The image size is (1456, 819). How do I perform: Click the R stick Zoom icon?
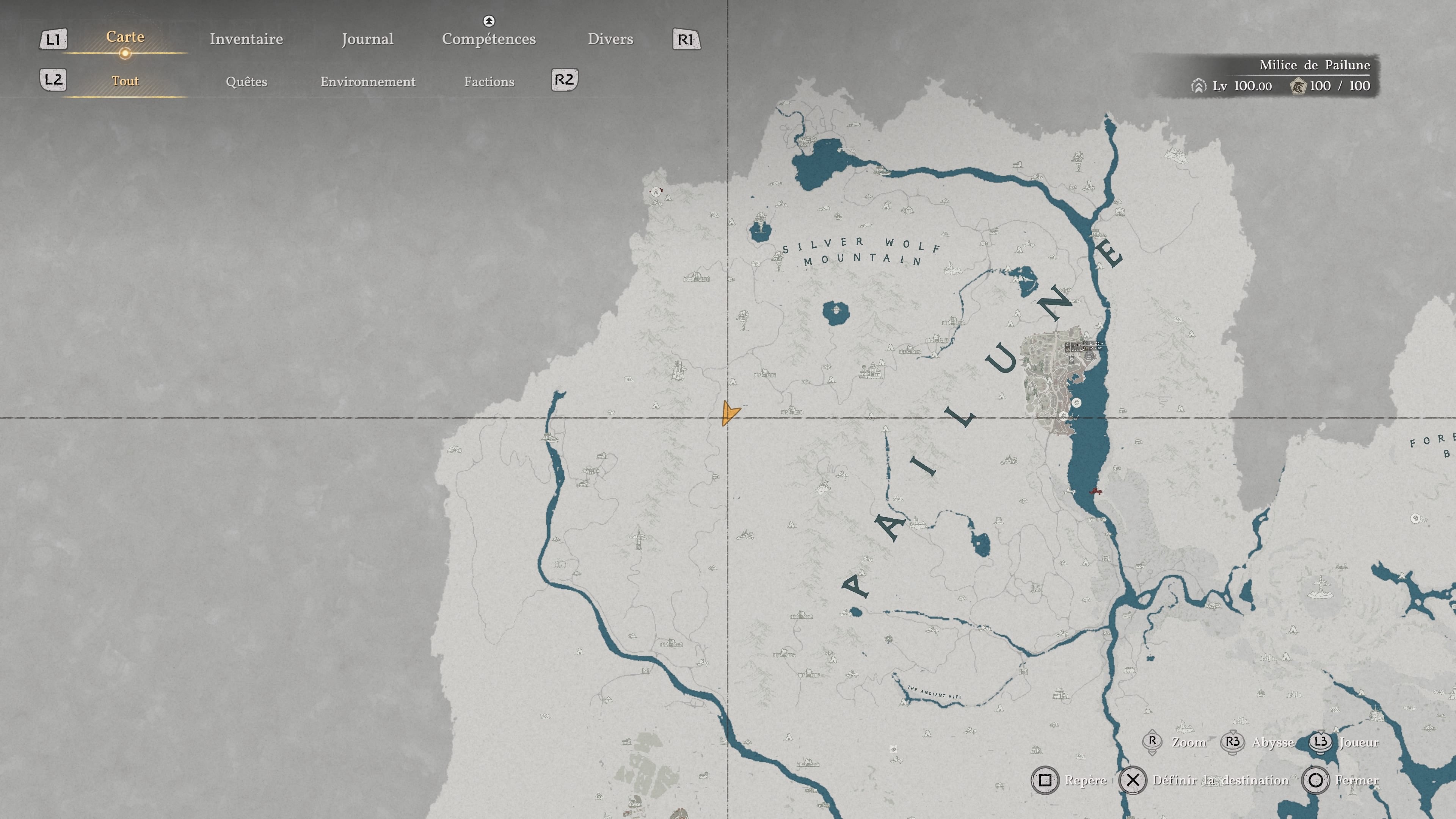[1152, 742]
